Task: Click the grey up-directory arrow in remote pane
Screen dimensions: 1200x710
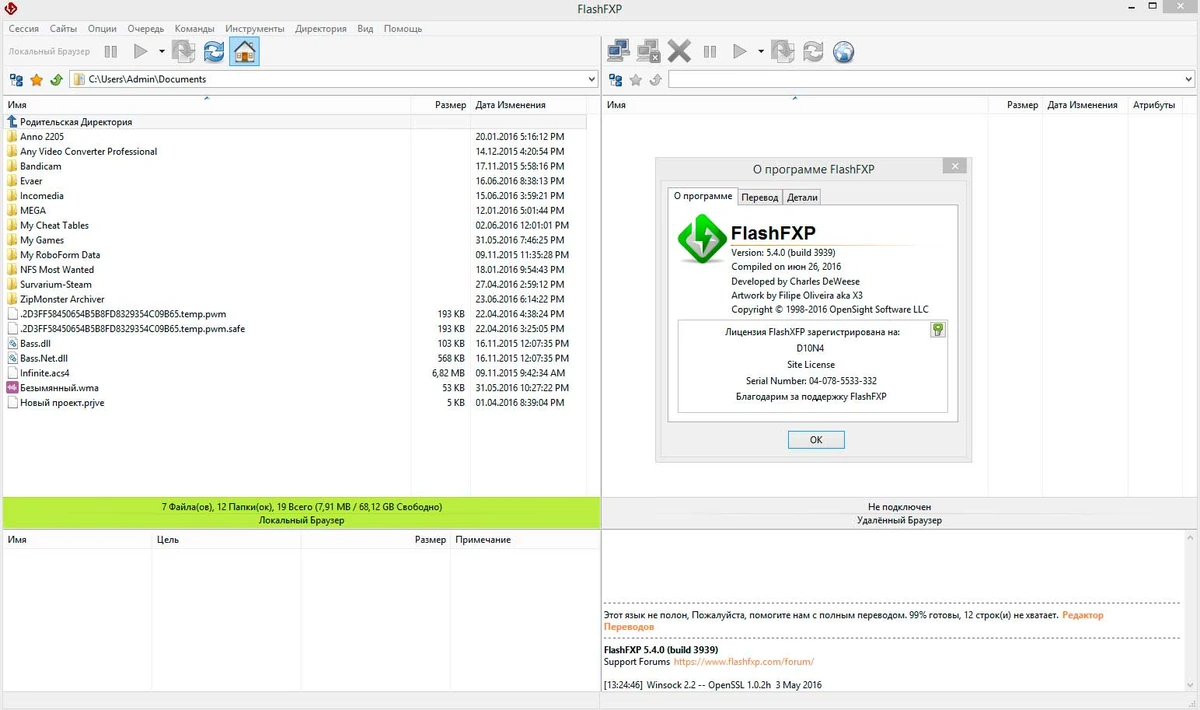Action: [655, 79]
